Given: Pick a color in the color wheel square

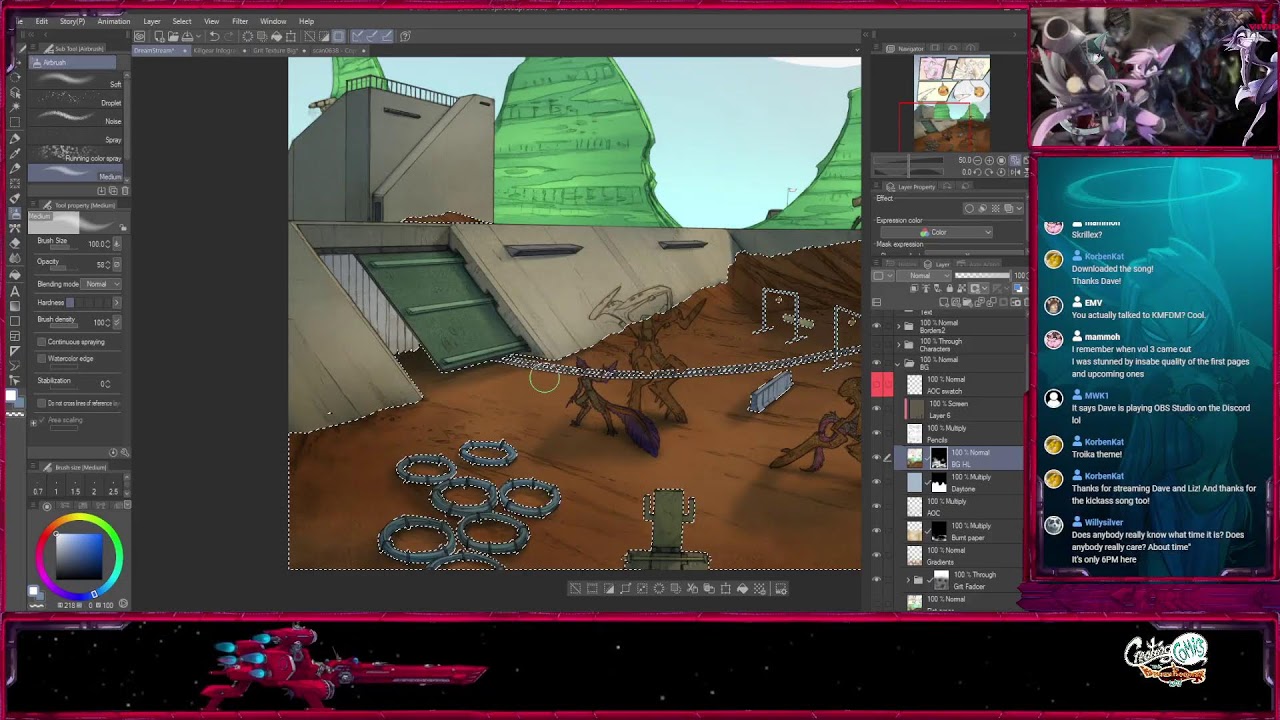Looking at the screenshot, I should tap(79, 557).
